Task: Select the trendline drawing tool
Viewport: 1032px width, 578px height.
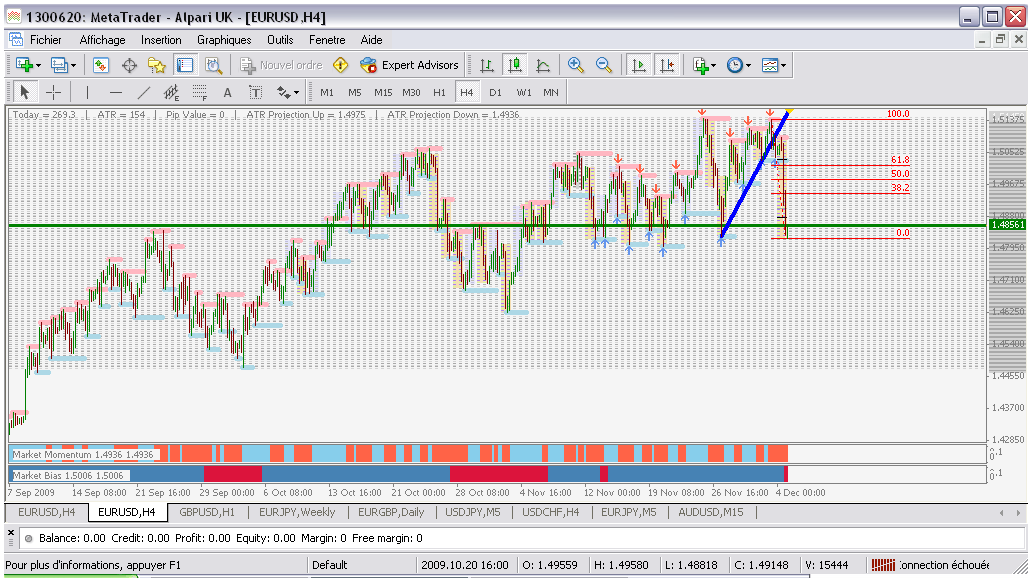Action: pyautogui.click(x=143, y=92)
